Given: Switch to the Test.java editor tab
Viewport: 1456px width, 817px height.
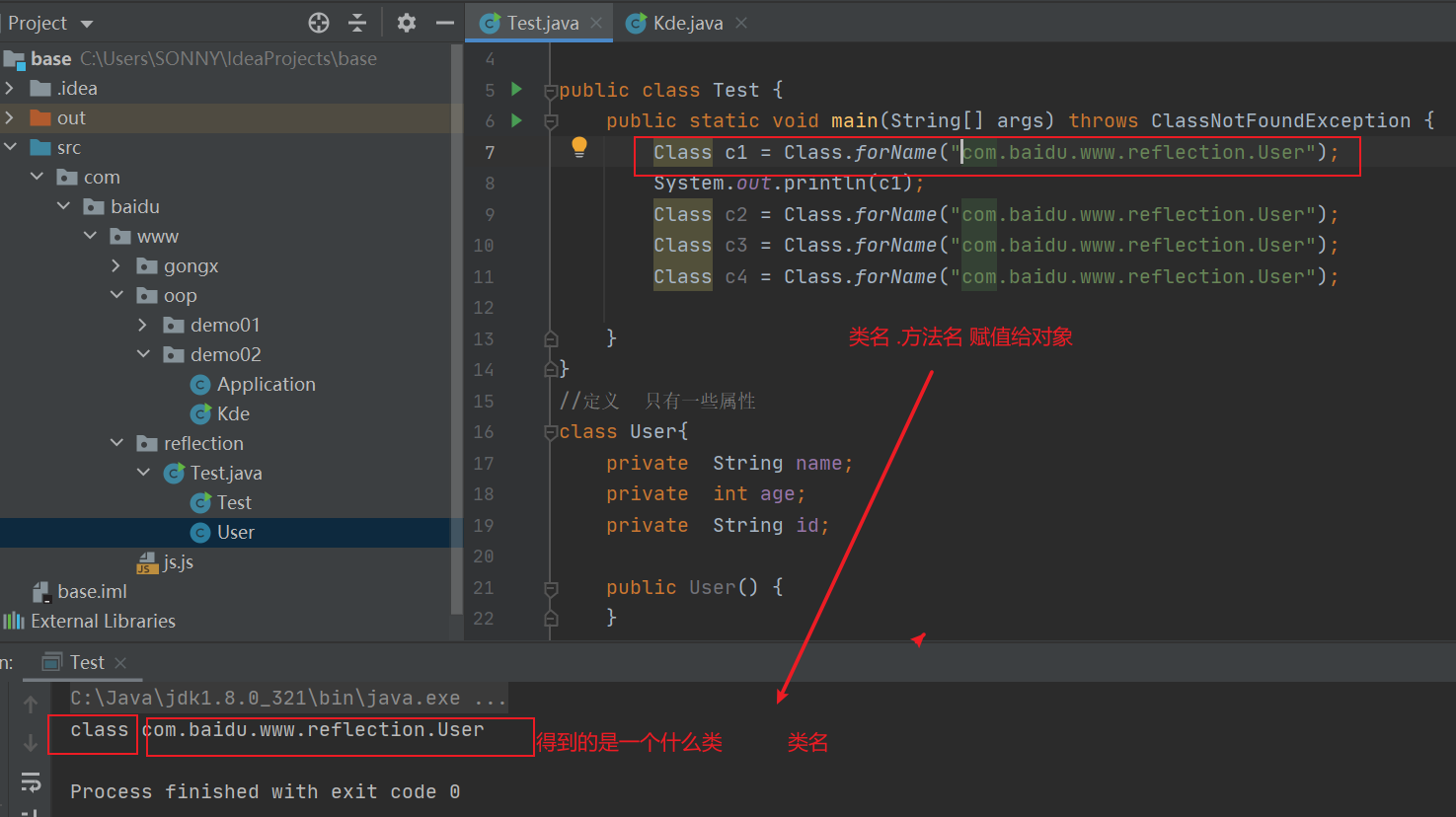Looking at the screenshot, I should tap(541, 23).
